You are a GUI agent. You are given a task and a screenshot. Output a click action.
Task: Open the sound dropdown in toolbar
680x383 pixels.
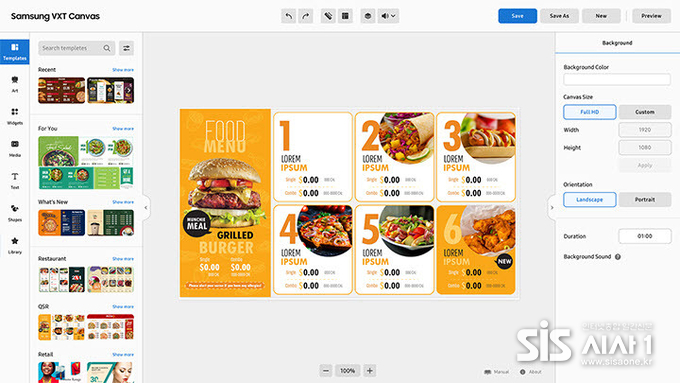pyautogui.click(x=388, y=16)
